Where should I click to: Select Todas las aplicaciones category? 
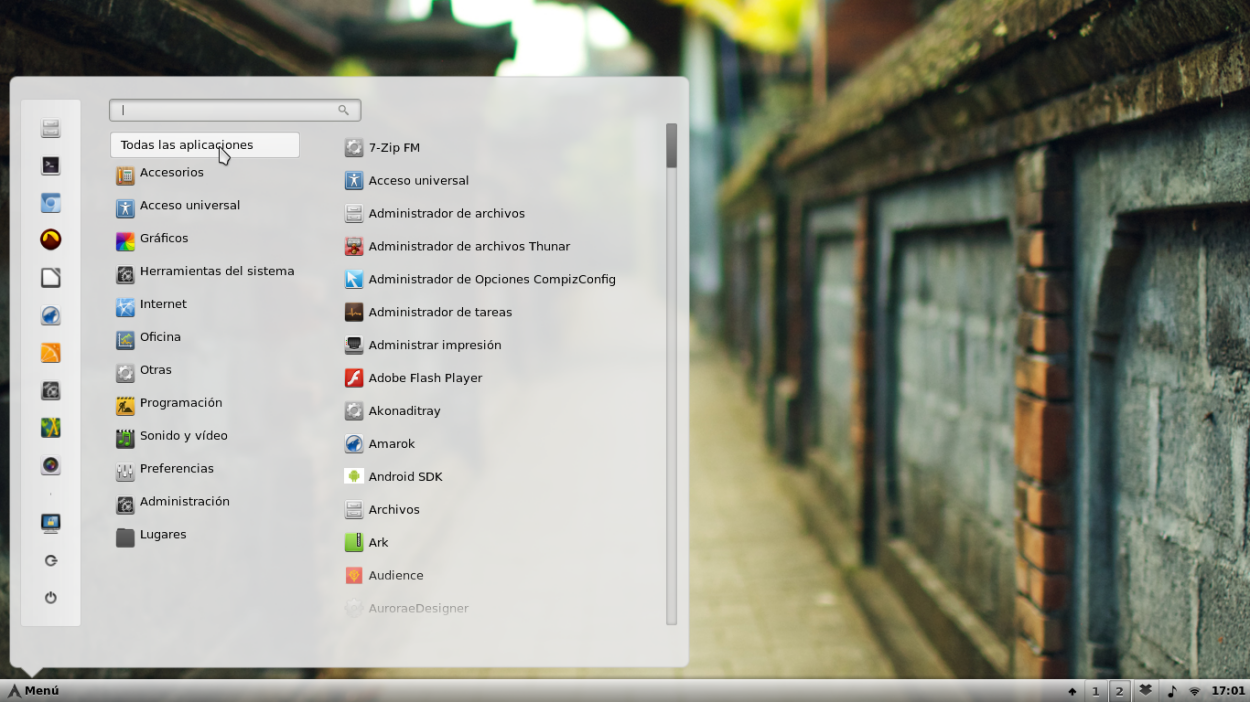pos(204,145)
